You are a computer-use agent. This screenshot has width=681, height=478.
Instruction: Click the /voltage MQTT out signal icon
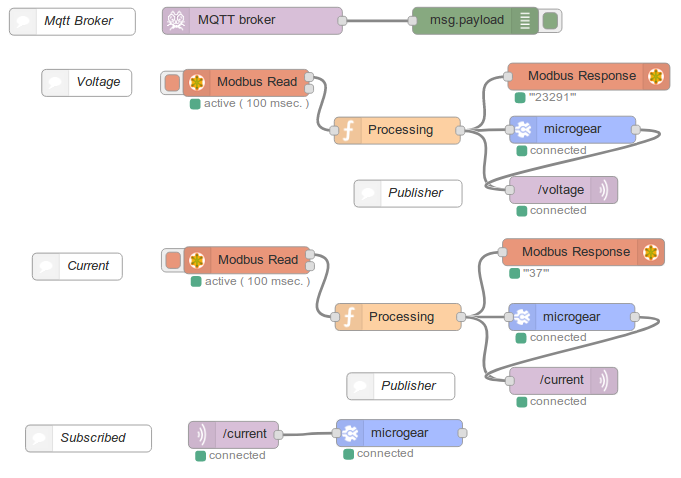coord(604,190)
